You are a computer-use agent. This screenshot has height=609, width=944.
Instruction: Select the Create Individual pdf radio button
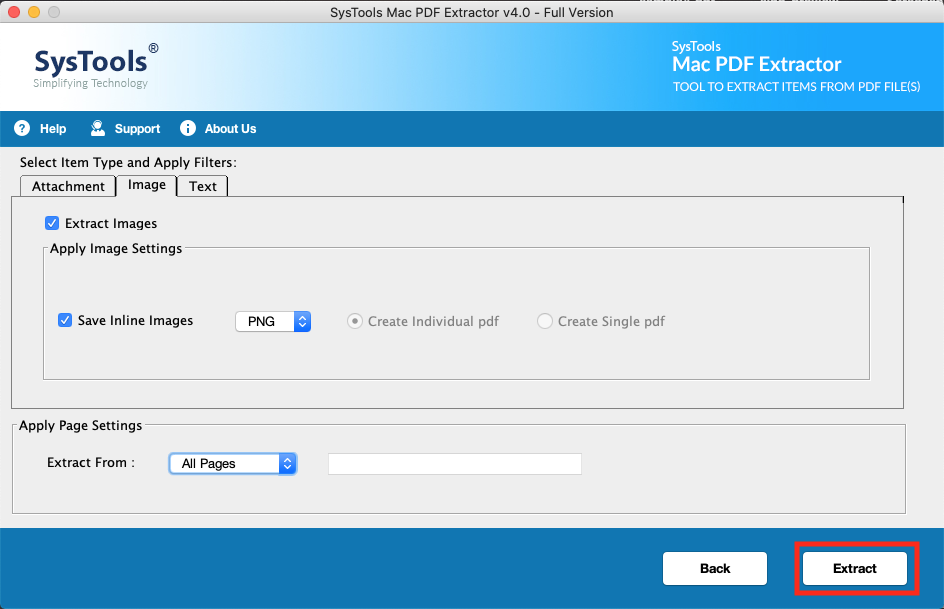(x=355, y=321)
